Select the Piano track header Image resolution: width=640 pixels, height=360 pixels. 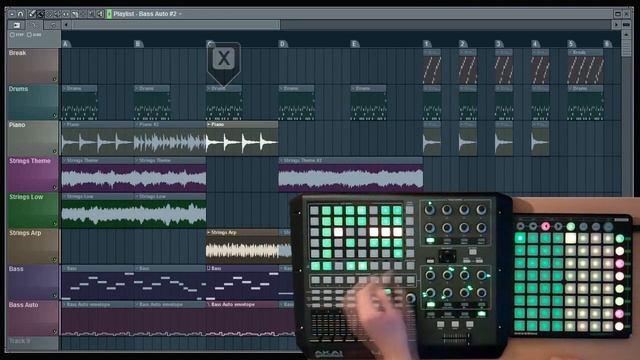click(x=33, y=138)
